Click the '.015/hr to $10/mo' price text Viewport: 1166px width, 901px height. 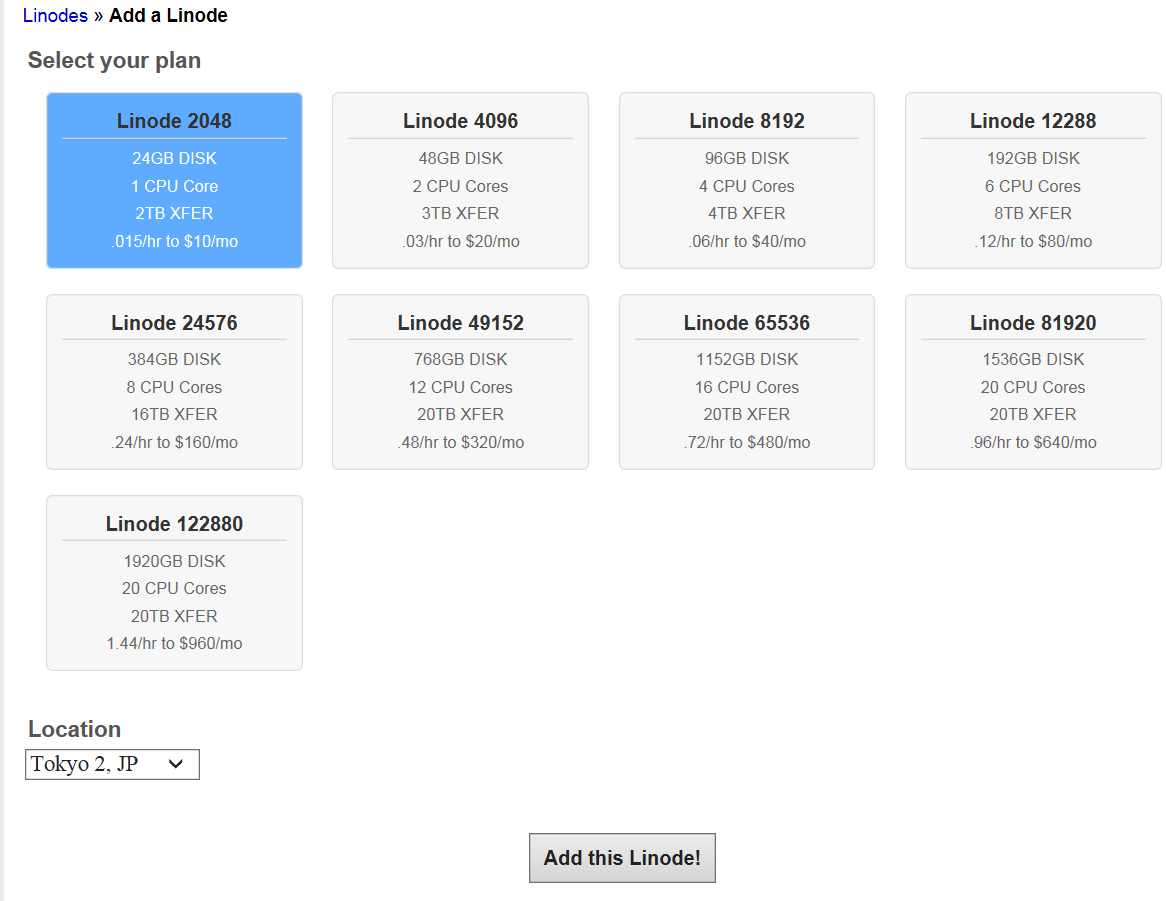tap(175, 241)
